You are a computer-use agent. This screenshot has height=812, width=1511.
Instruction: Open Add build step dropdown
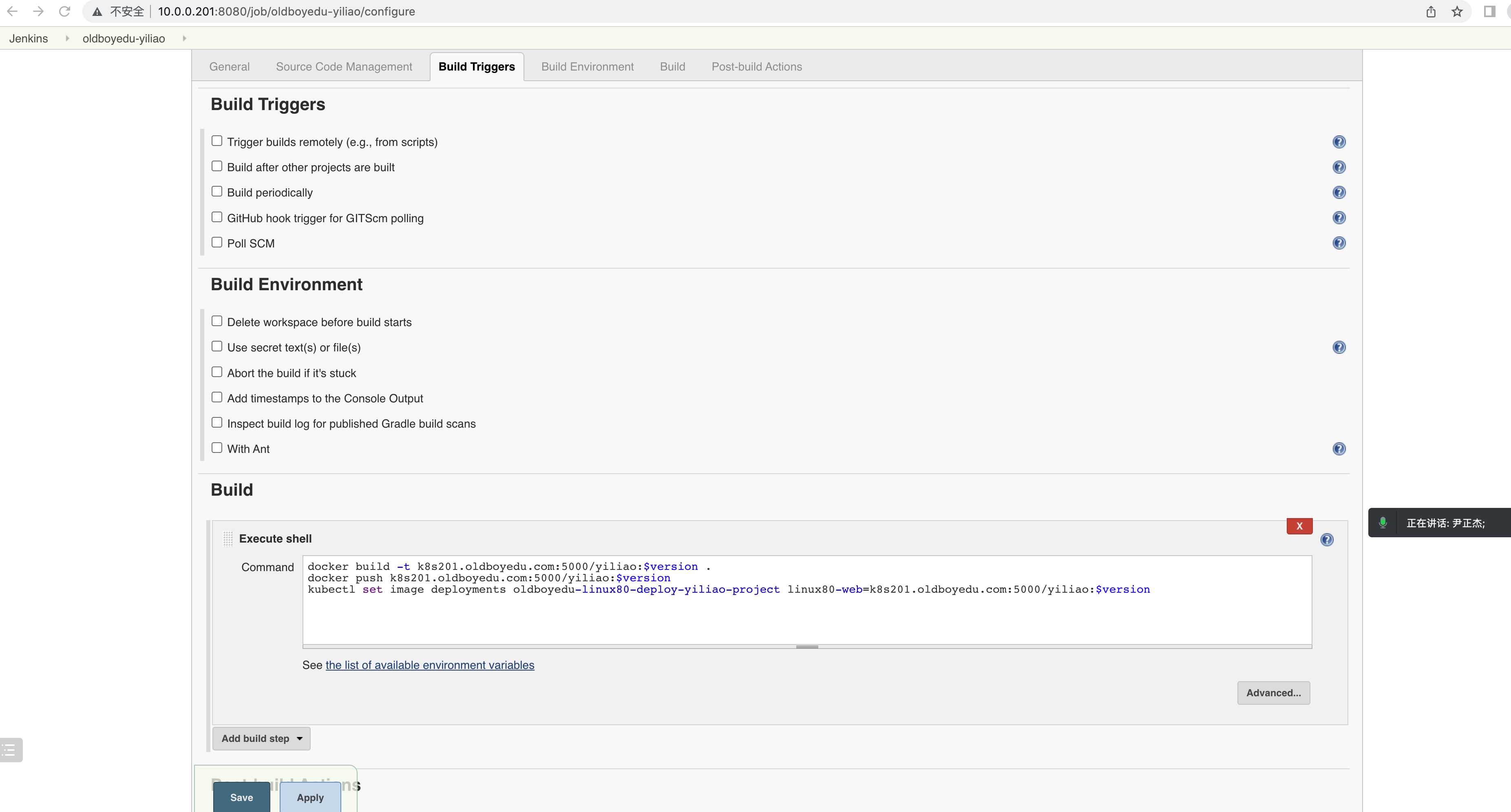coord(261,738)
